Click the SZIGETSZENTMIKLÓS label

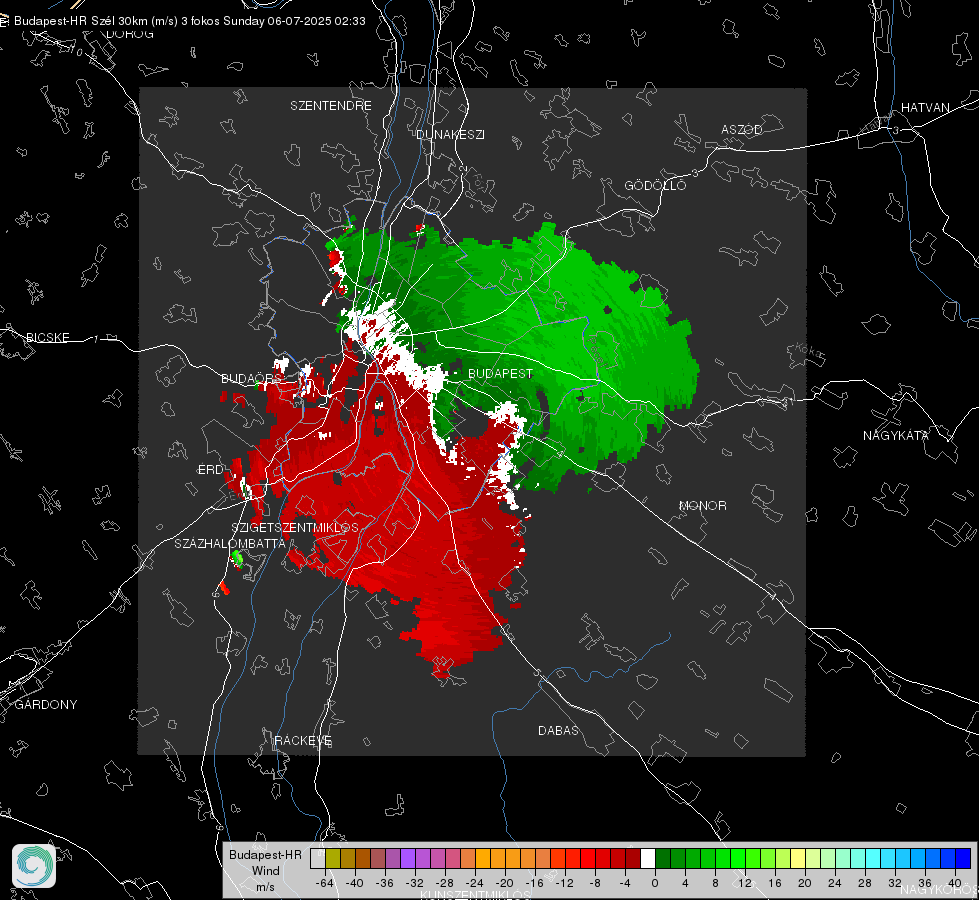[295, 528]
